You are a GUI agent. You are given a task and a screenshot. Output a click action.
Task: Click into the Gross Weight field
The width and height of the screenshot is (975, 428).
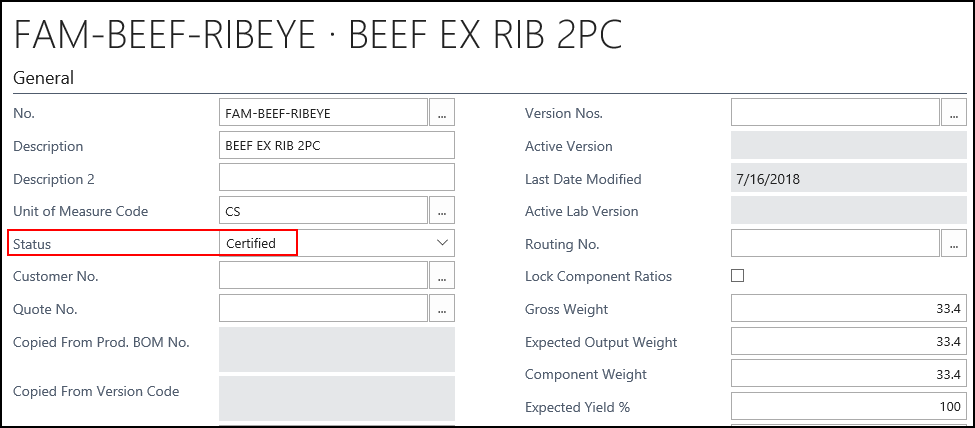click(x=849, y=309)
